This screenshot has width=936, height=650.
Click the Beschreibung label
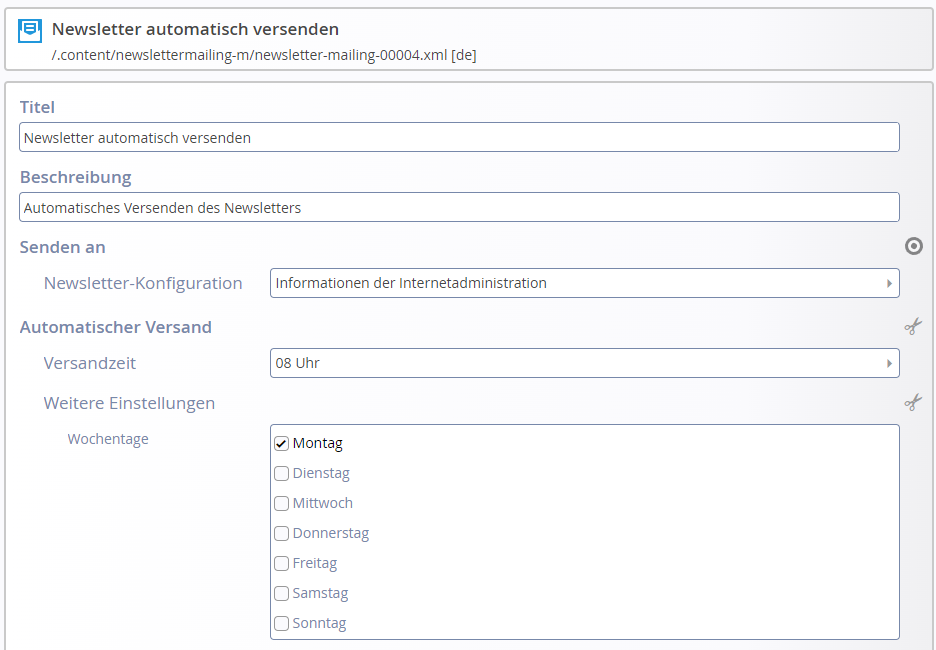point(76,177)
